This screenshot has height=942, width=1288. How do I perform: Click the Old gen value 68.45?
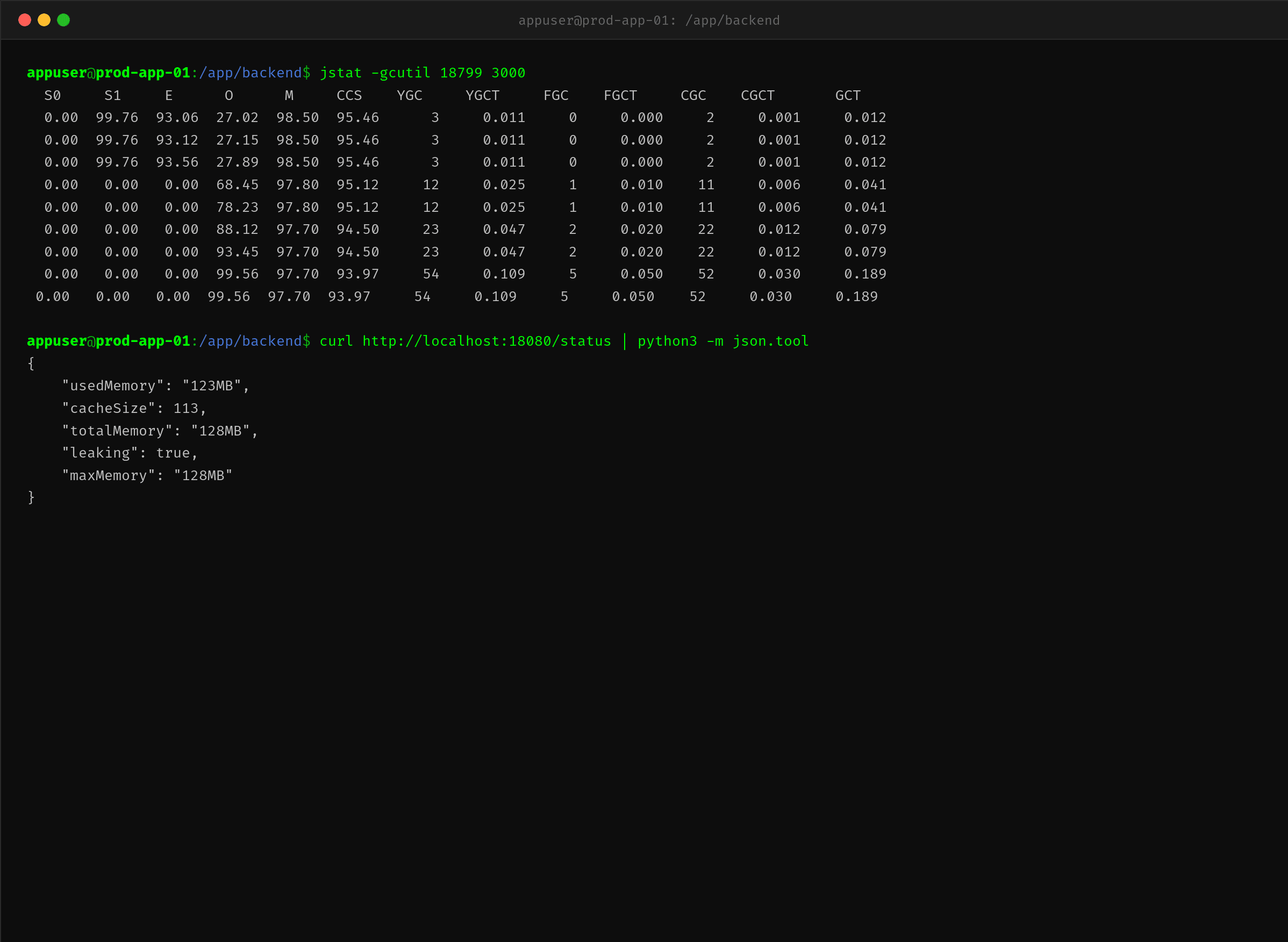(x=237, y=185)
